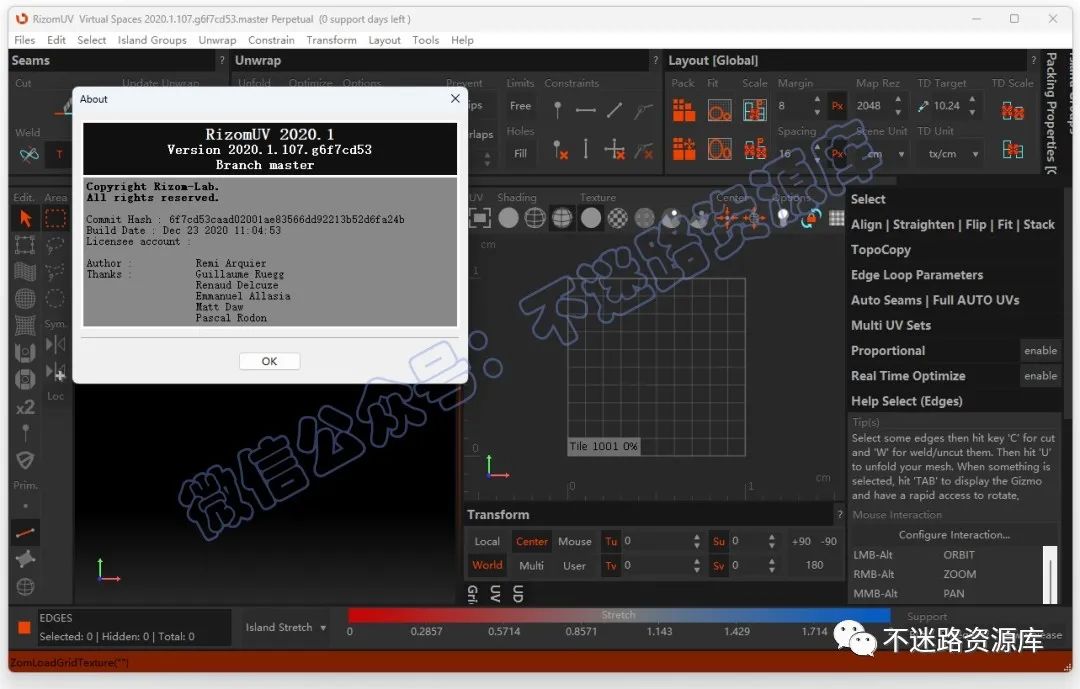
Task: Open the Unwrap menu
Action: click(x=217, y=40)
